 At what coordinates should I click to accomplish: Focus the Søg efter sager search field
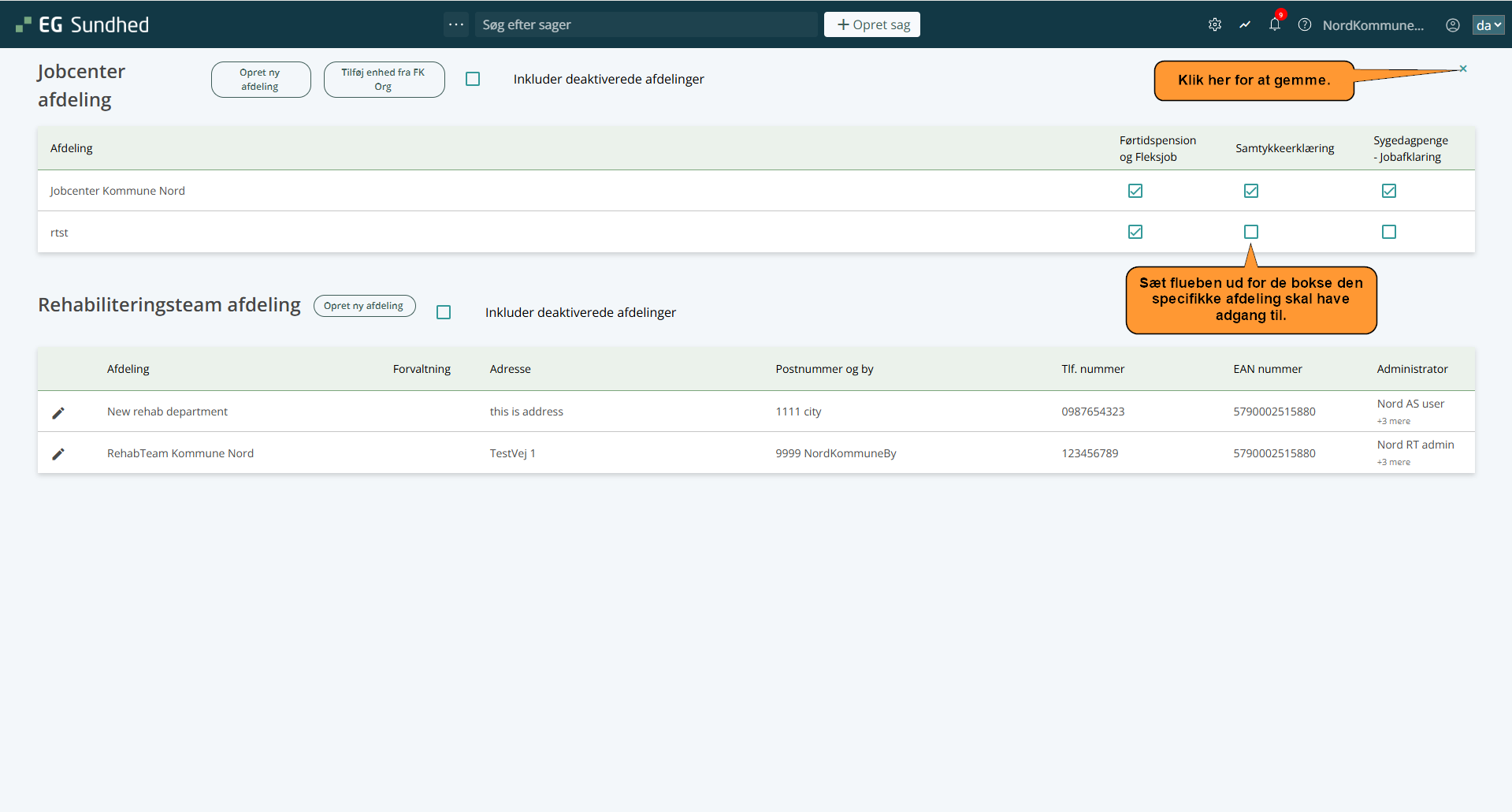tap(646, 24)
